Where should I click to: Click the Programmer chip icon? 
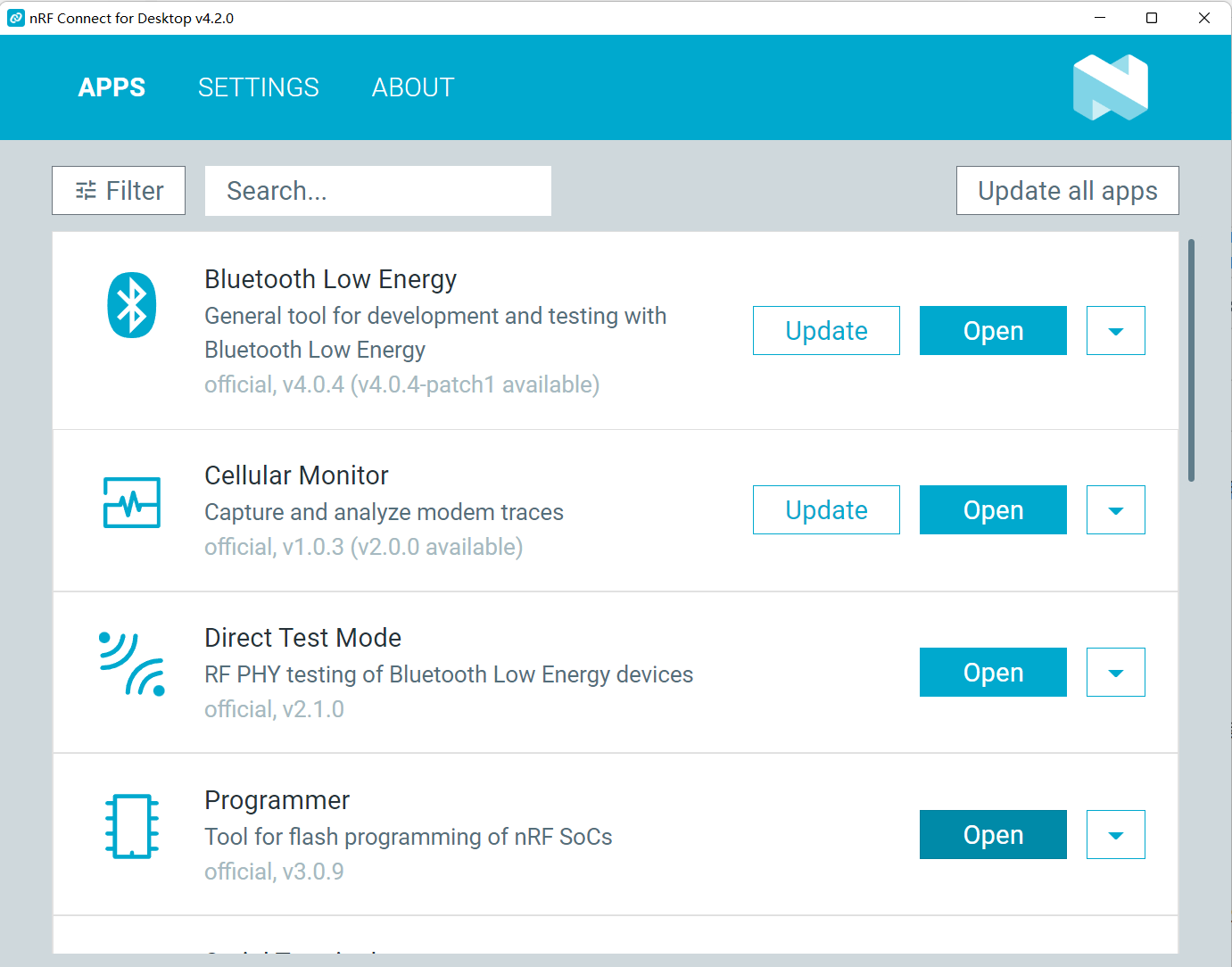point(132,826)
